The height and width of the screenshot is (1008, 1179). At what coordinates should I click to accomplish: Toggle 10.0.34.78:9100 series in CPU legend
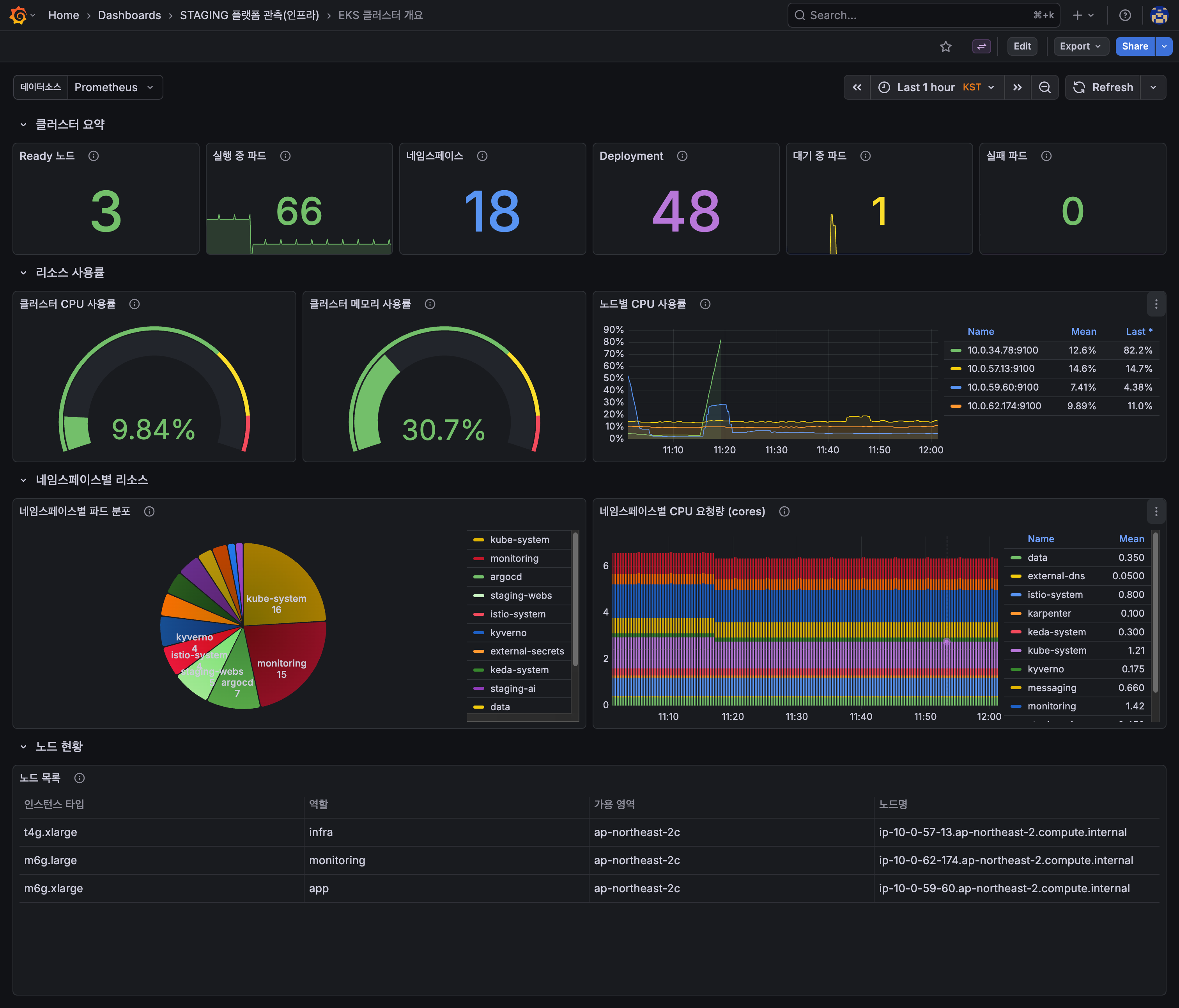coord(1002,350)
